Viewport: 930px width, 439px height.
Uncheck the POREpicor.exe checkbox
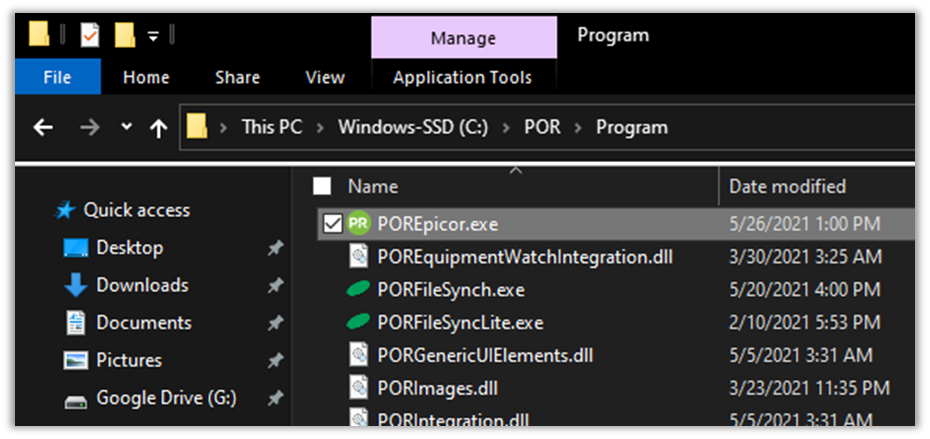tap(332, 223)
